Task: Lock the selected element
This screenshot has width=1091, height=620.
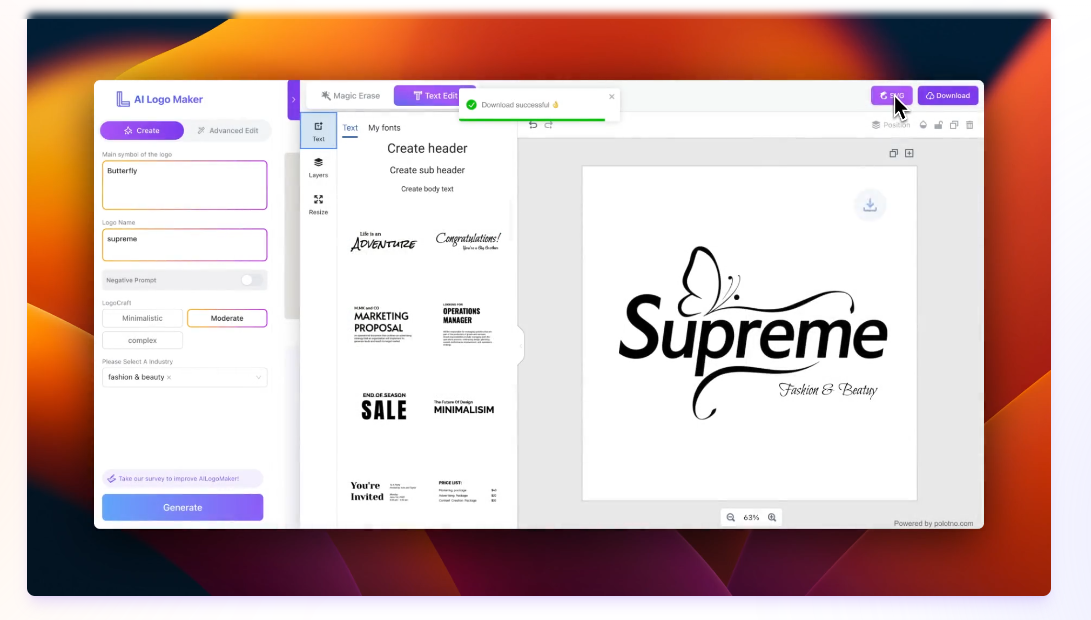Action: point(939,125)
